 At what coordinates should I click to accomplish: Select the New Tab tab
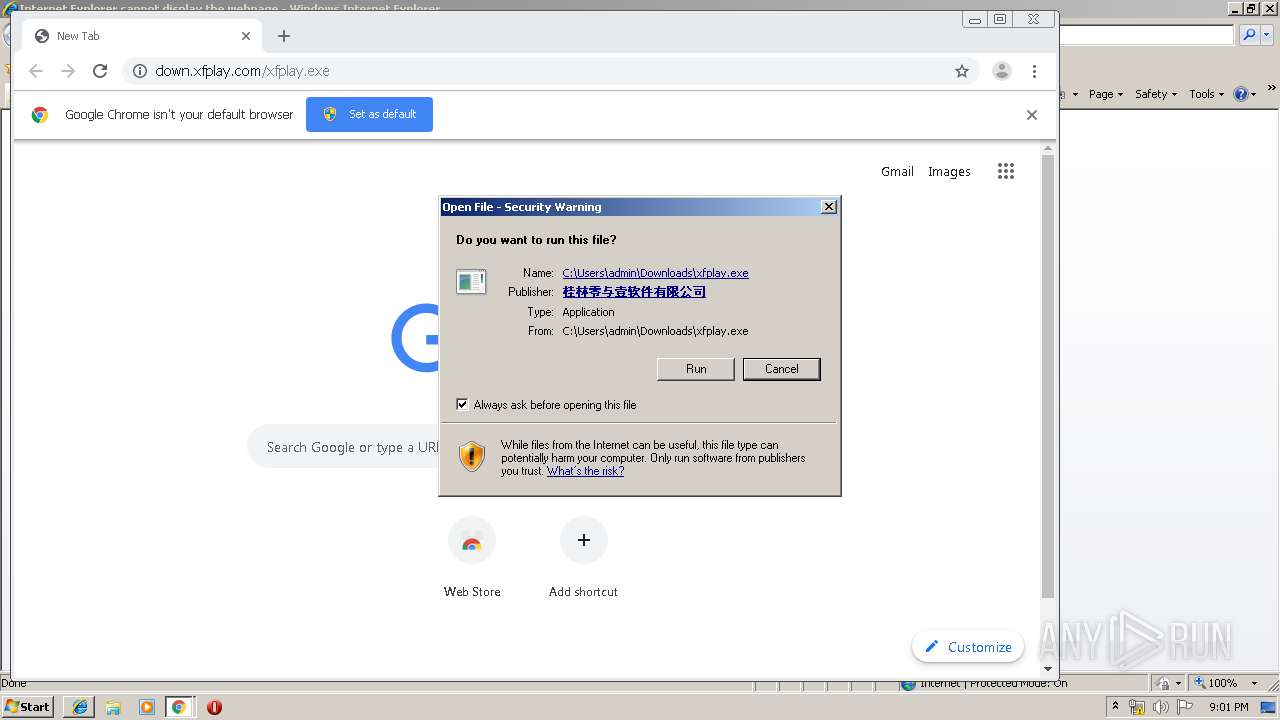(x=140, y=36)
